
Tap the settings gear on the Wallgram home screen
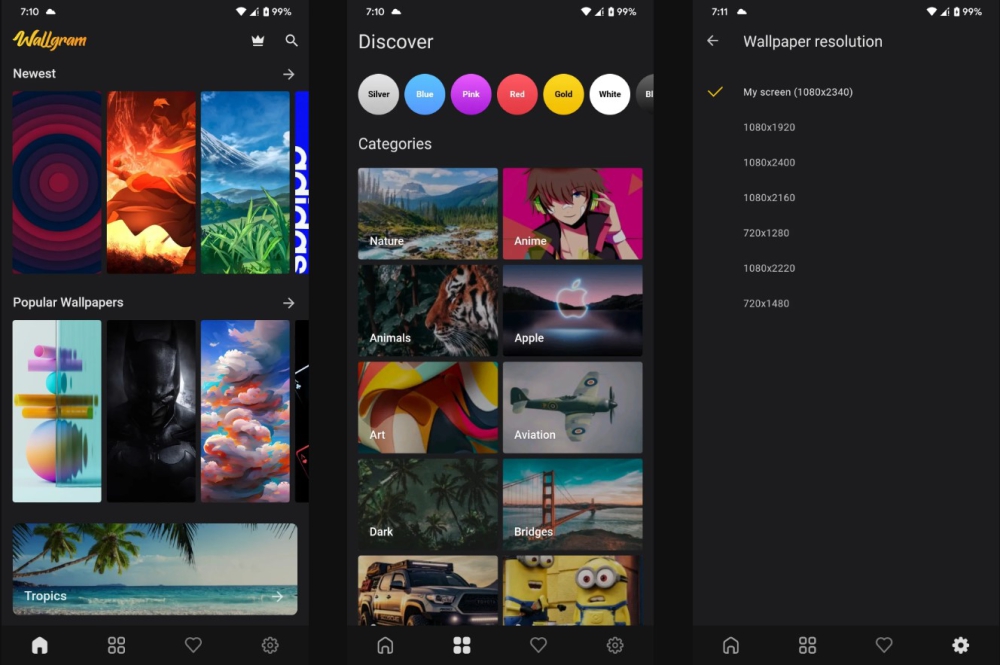[x=270, y=645]
